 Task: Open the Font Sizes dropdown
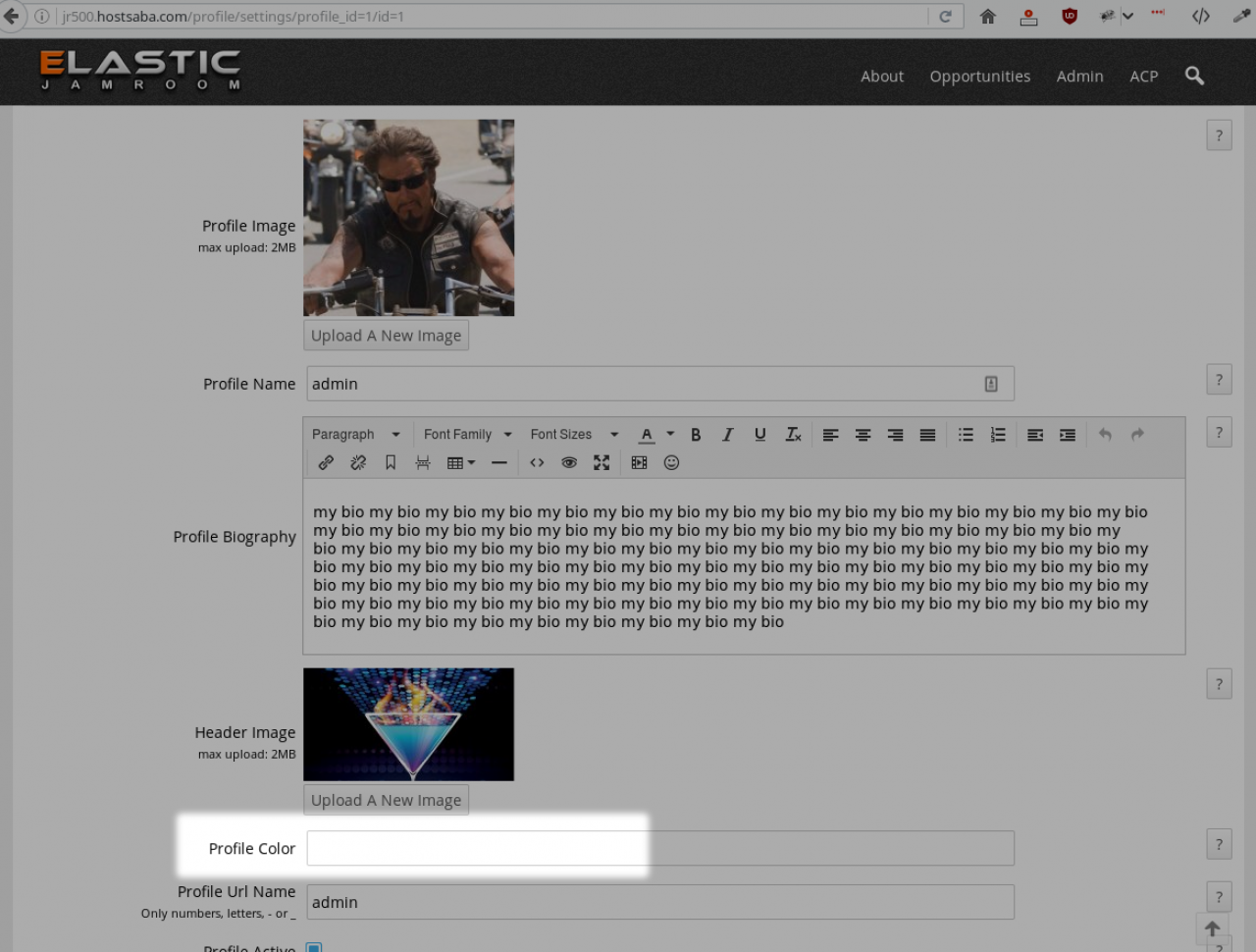point(574,435)
